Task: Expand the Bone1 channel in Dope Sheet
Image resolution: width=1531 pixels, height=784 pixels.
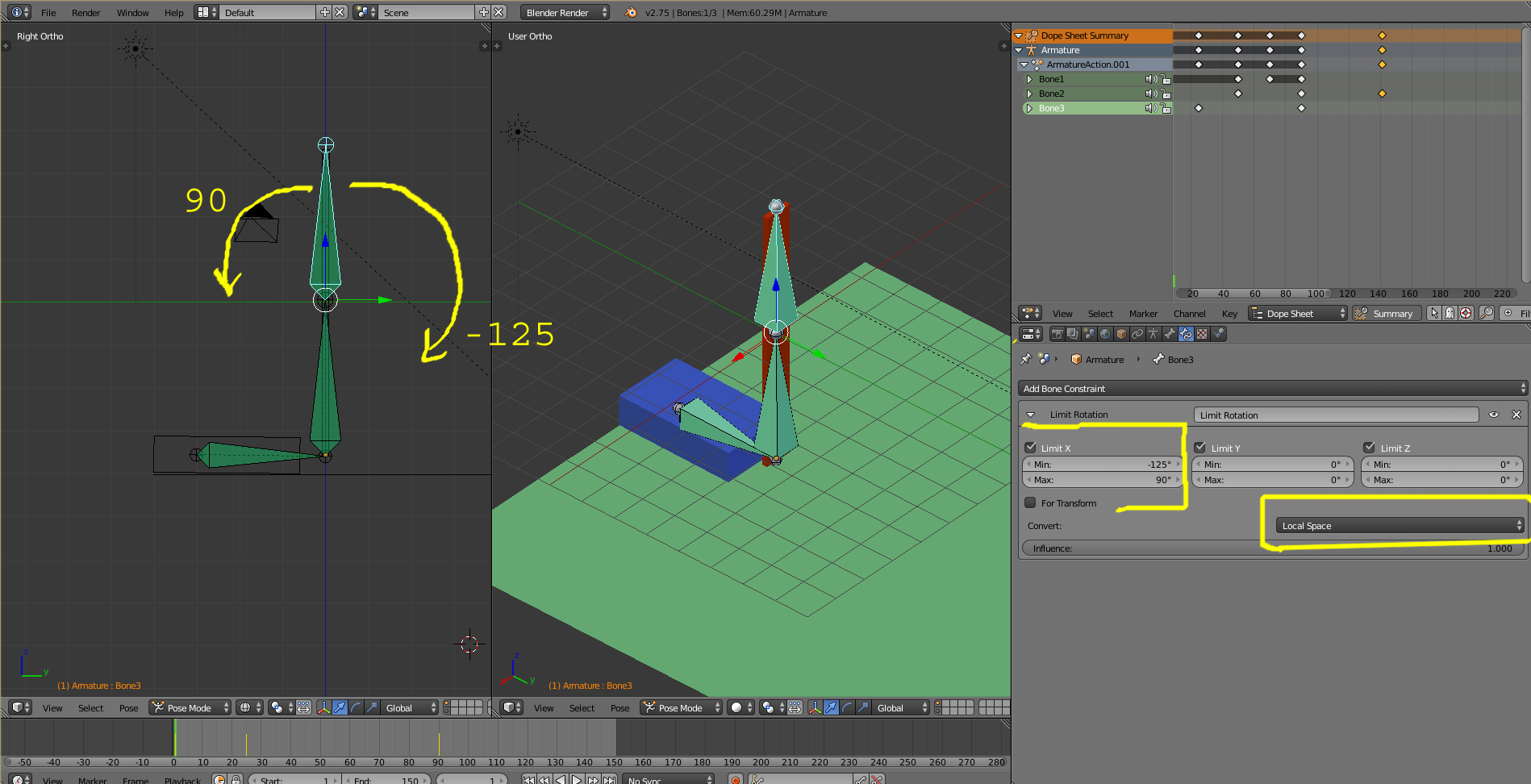Action: pyautogui.click(x=1029, y=79)
